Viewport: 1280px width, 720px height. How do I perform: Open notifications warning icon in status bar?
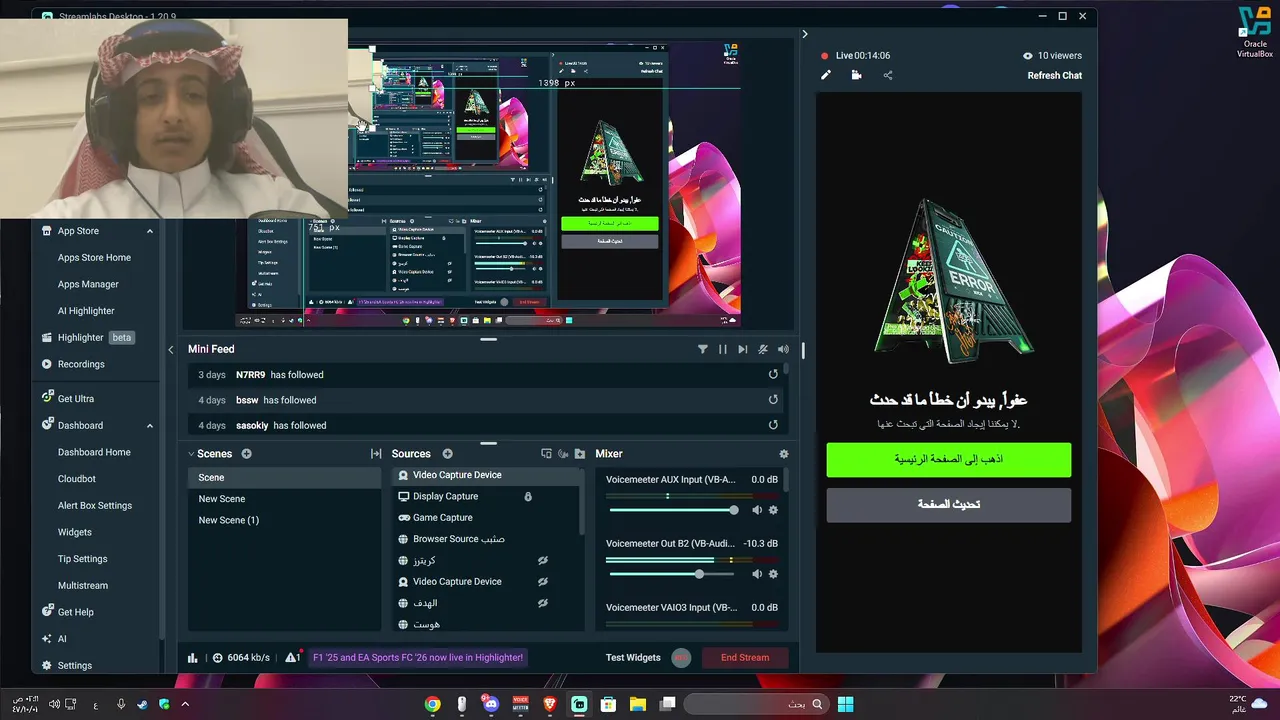click(x=293, y=657)
